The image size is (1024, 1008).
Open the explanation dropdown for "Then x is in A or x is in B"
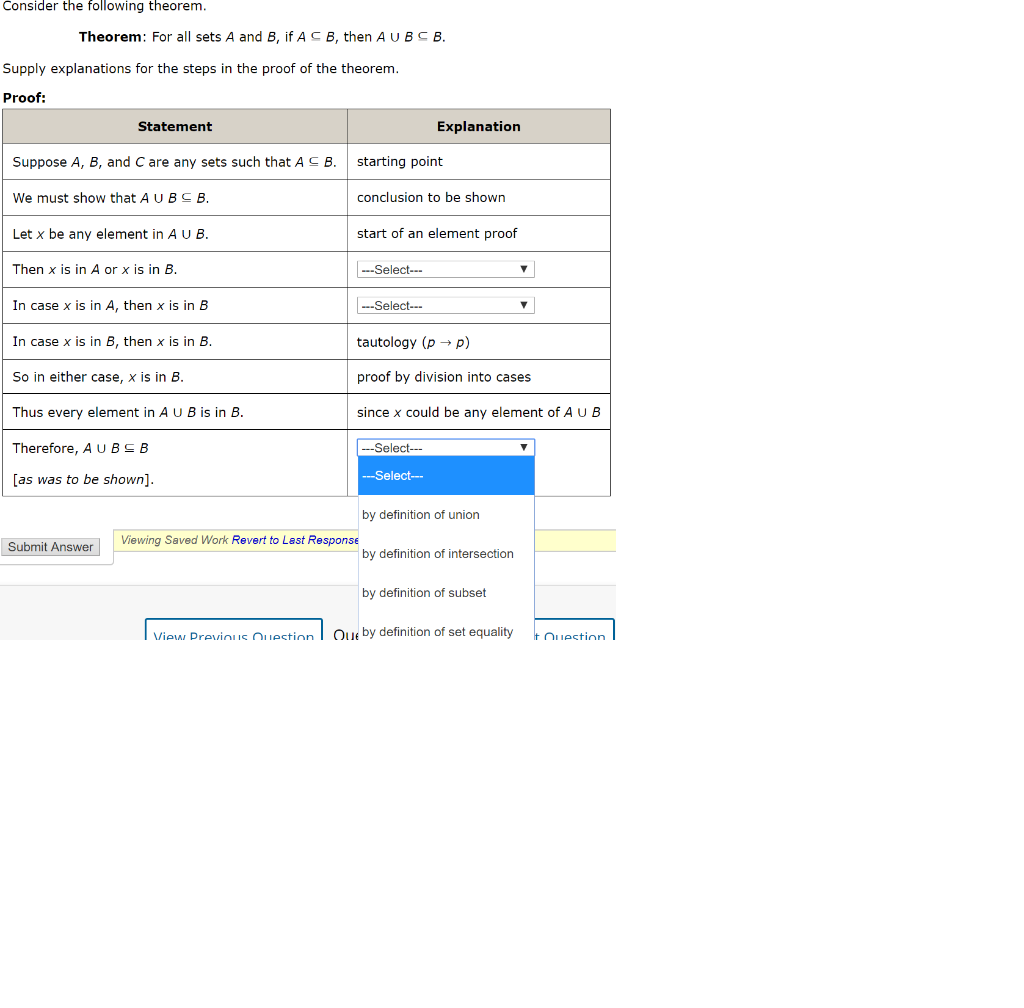coord(445,269)
